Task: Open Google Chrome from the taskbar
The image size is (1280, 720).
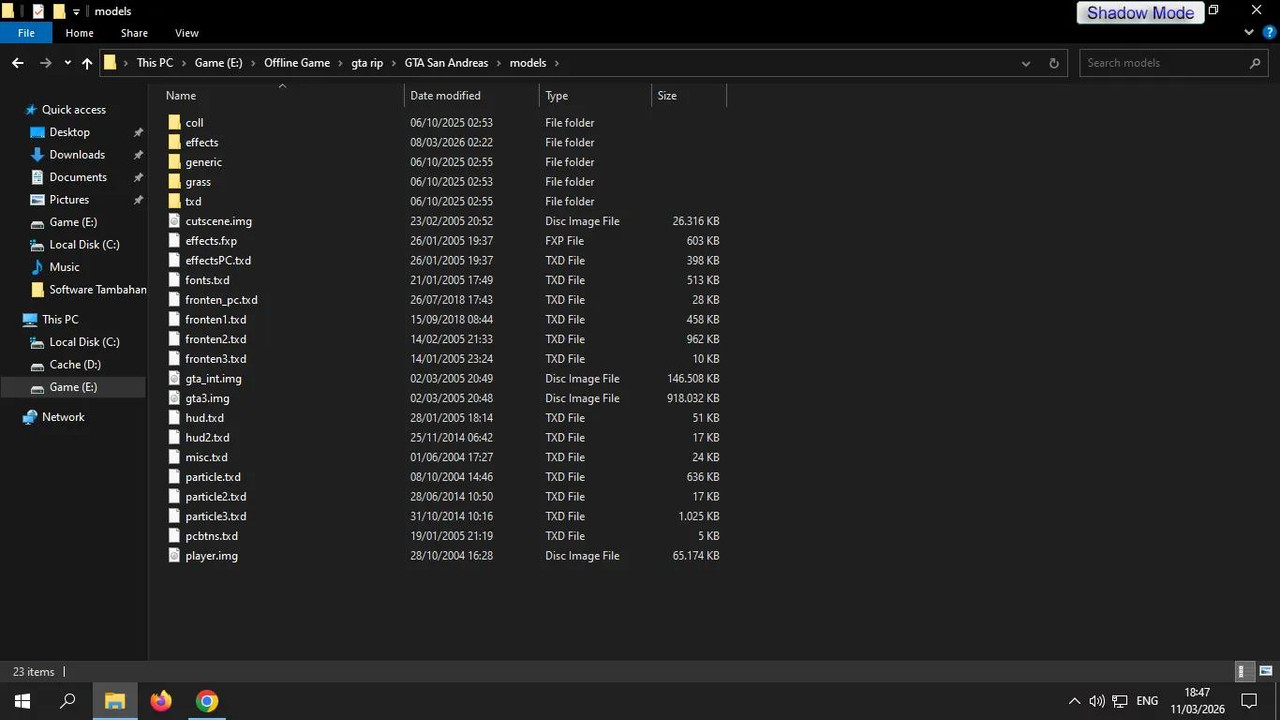Action: [x=207, y=701]
